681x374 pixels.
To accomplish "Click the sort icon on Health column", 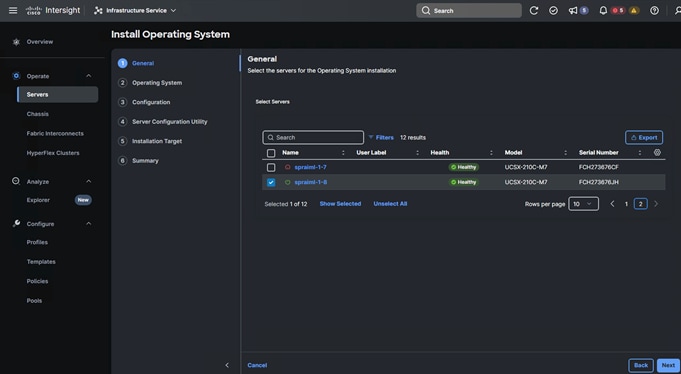I will [491, 152].
